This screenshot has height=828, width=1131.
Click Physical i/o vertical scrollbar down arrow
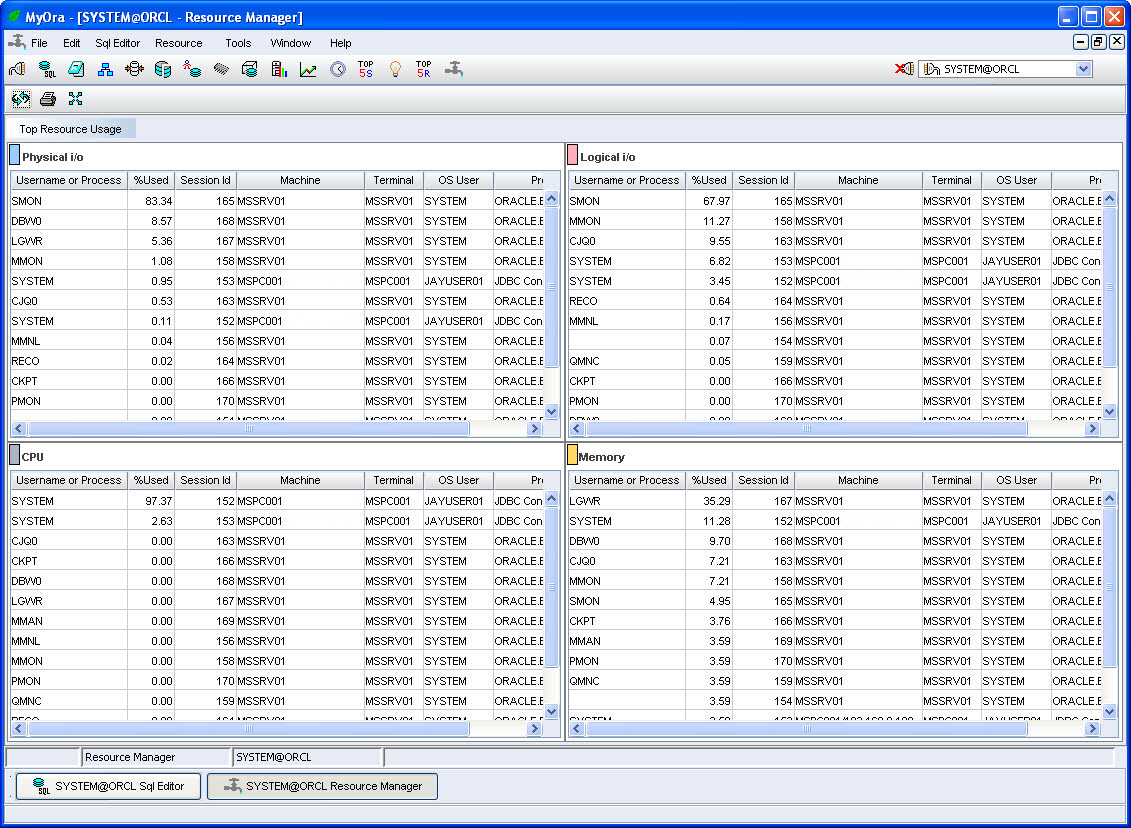[552, 411]
